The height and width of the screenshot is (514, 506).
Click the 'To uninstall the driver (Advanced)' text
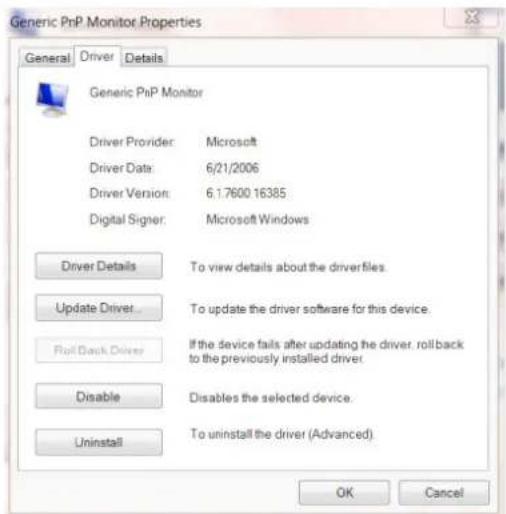(282, 434)
